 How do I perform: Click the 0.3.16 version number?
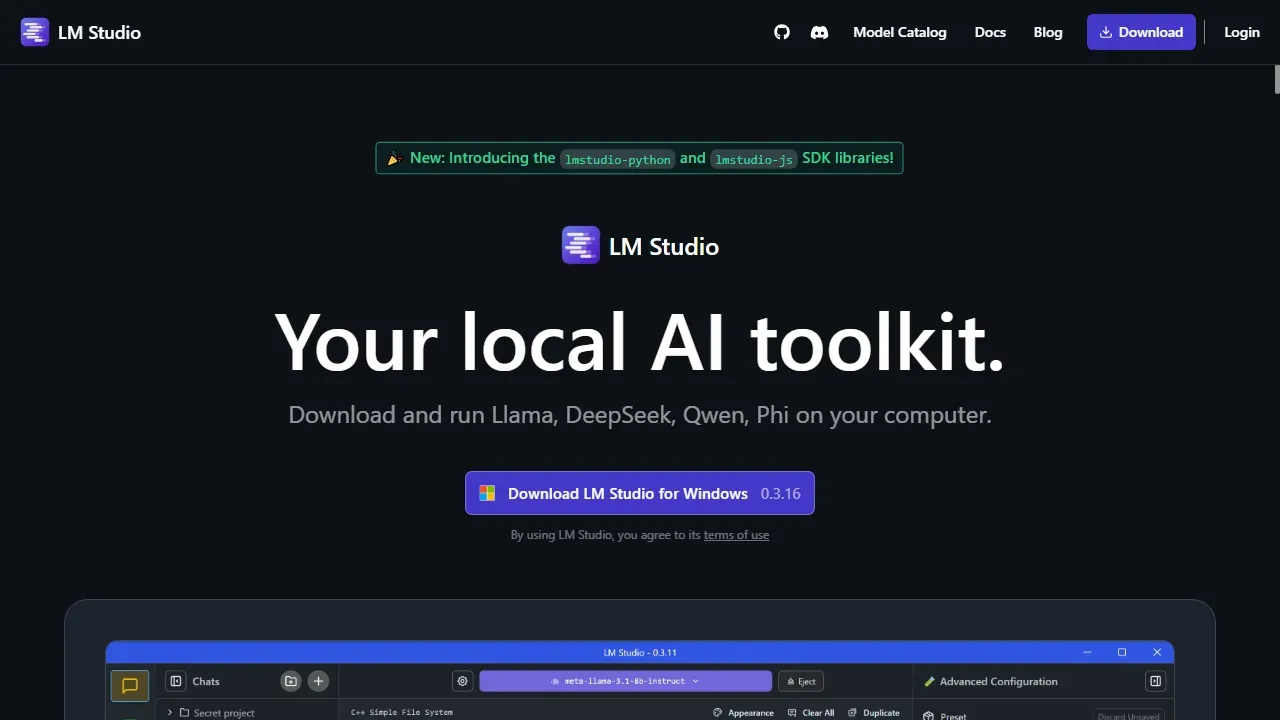[x=780, y=494]
